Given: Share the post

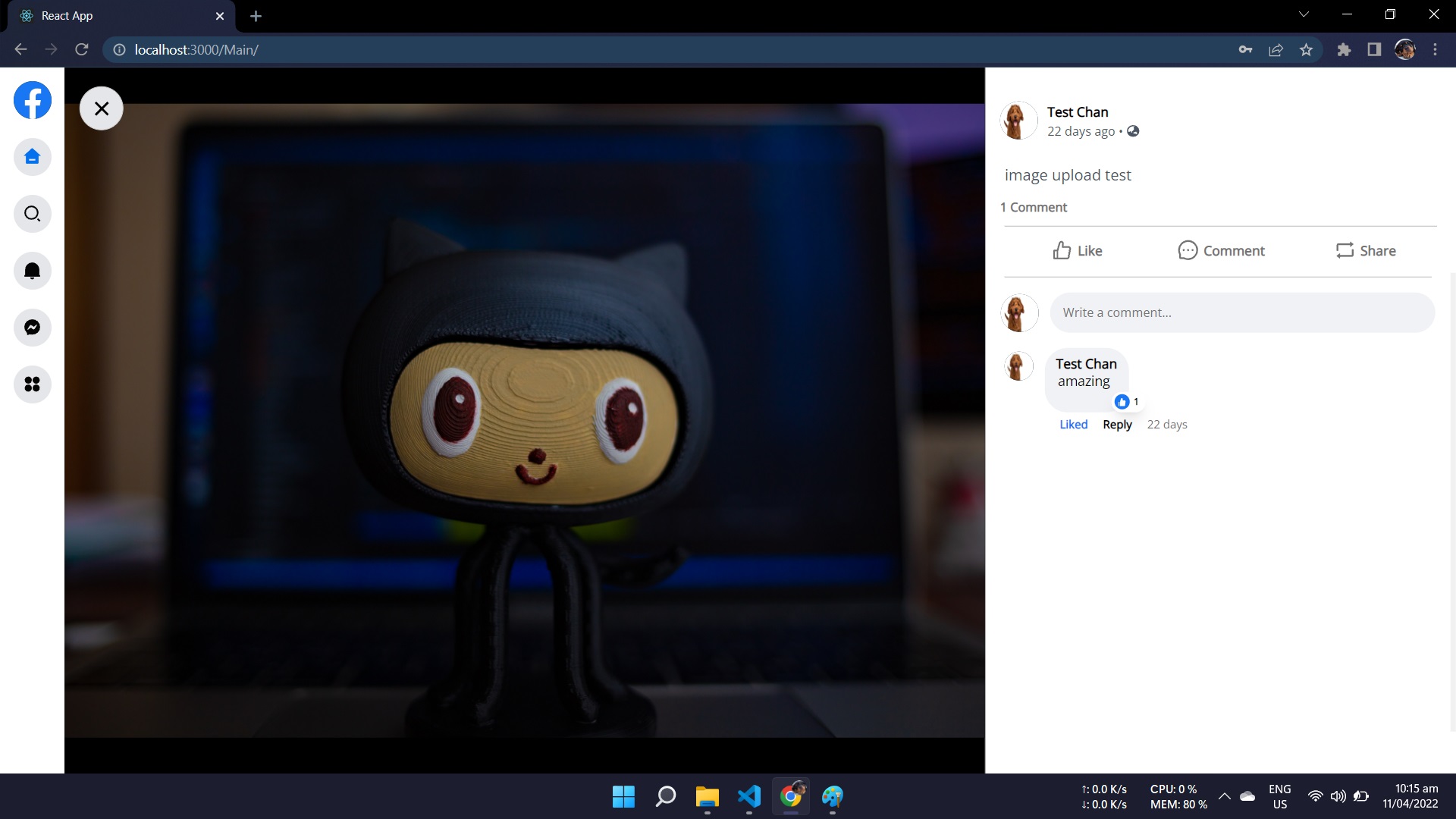Looking at the screenshot, I should (x=1366, y=251).
